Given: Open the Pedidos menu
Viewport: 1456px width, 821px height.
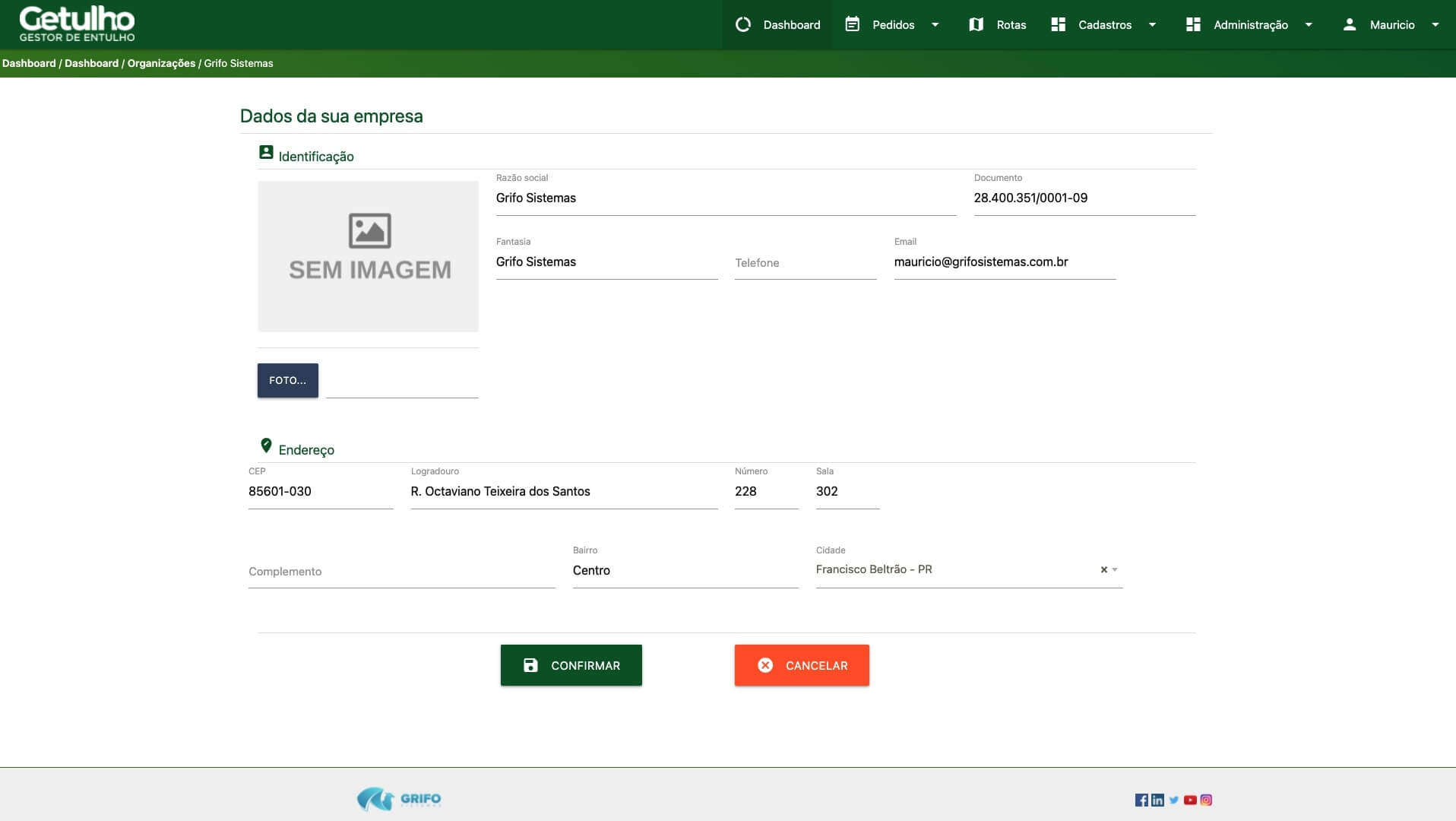Looking at the screenshot, I should (x=893, y=24).
